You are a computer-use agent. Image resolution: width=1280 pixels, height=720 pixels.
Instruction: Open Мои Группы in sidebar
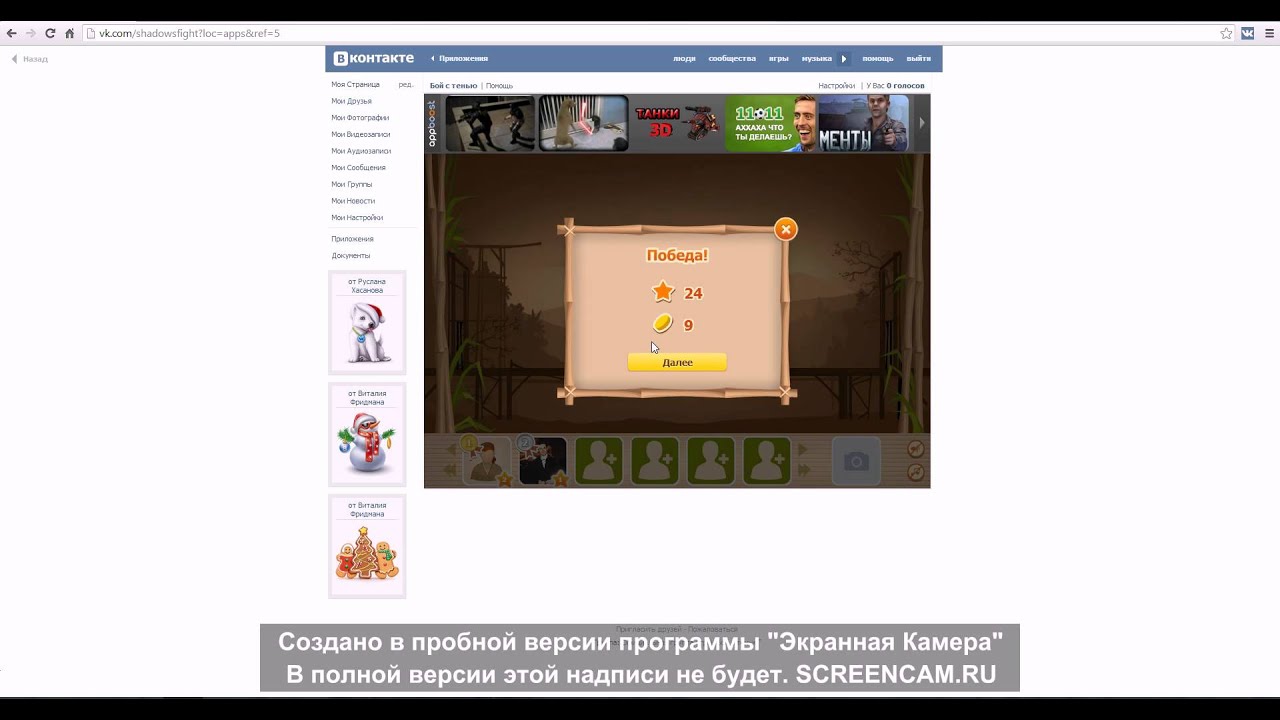tap(351, 184)
